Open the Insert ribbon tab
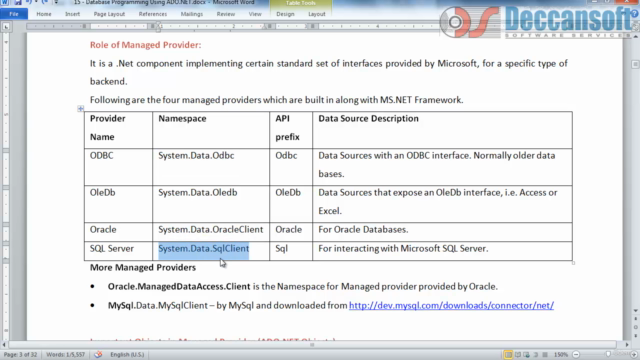Screen dimensions: 640x360 coord(72,14)
